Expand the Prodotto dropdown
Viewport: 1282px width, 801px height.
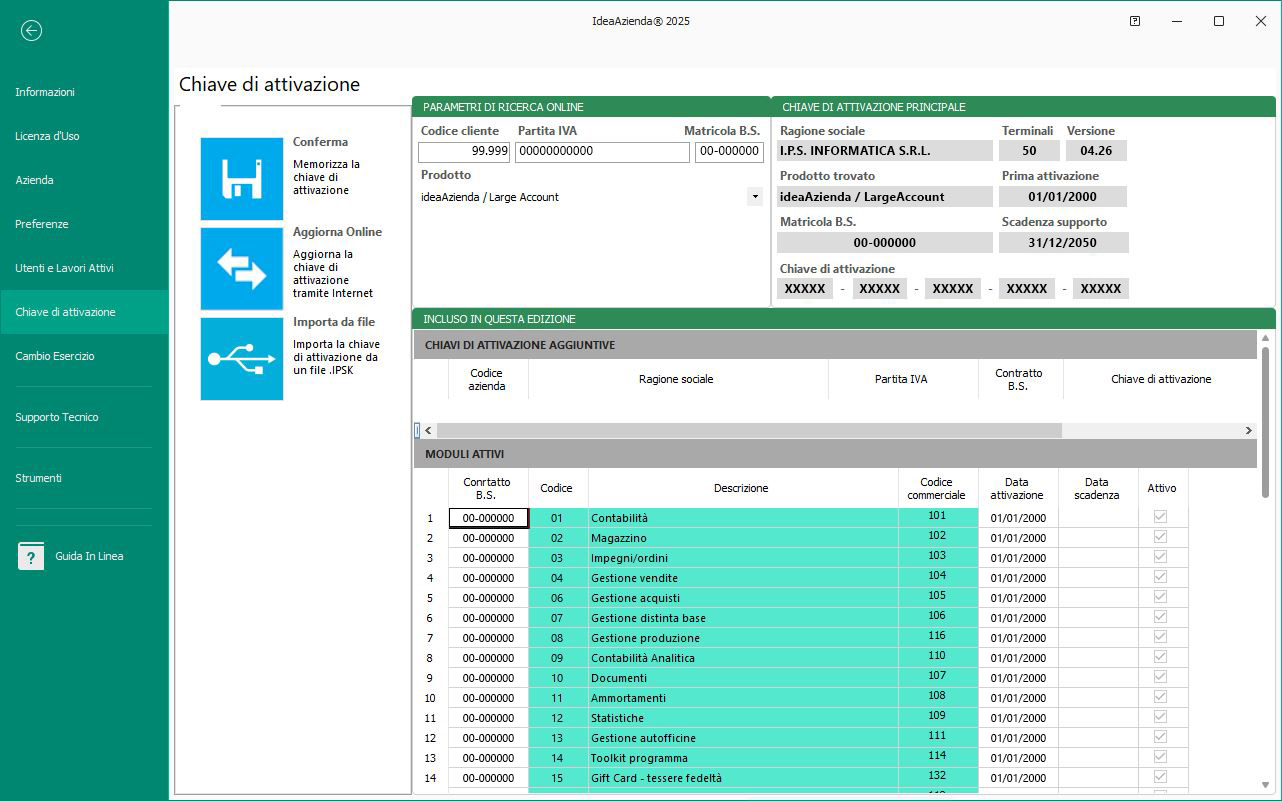[755, 197]
